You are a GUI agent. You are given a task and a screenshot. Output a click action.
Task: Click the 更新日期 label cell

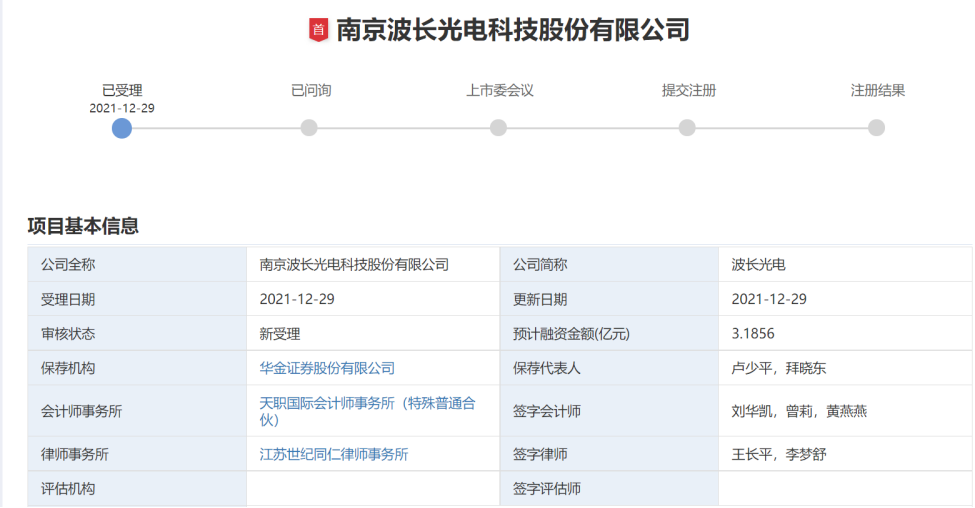(609, 299)
